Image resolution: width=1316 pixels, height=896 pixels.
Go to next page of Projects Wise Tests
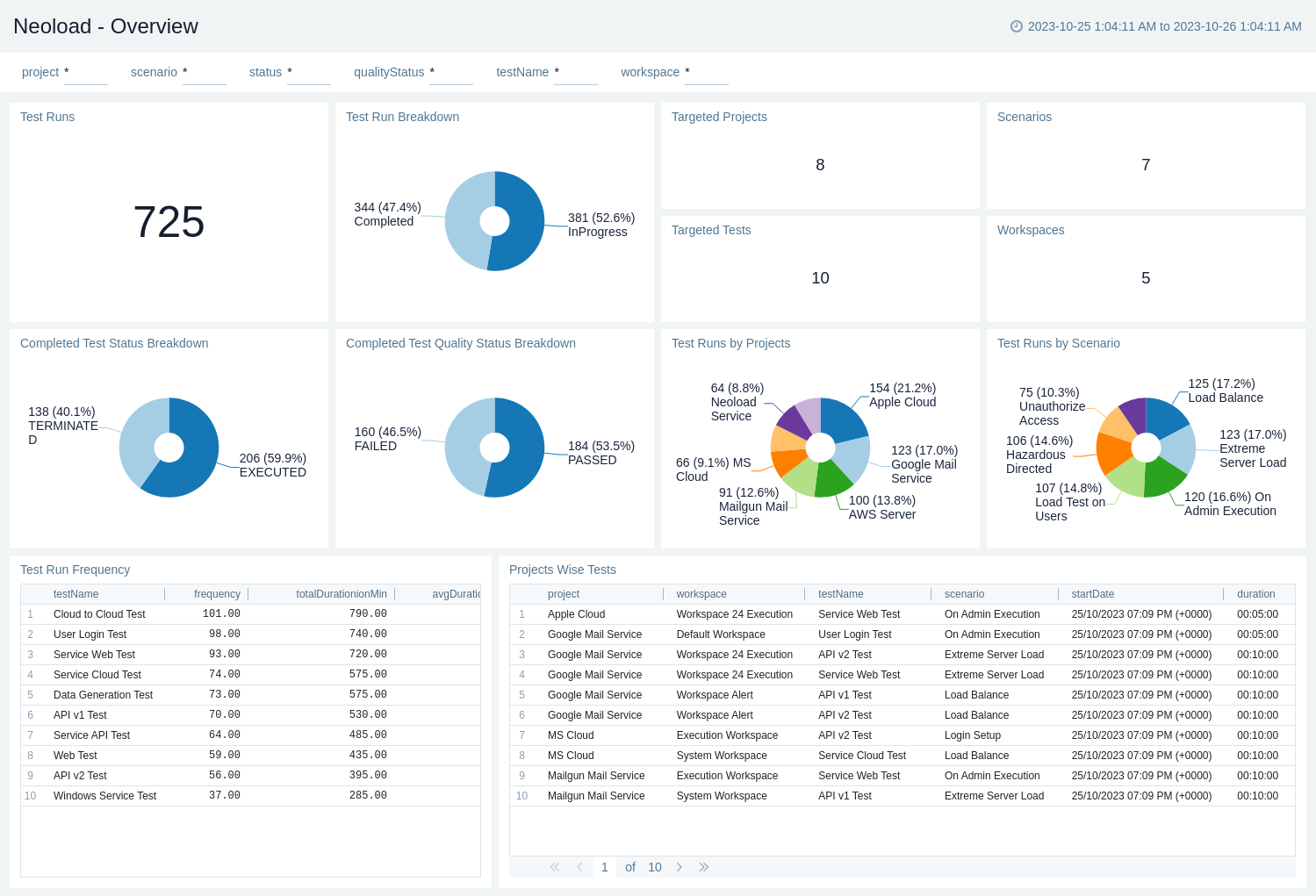[x=680, y=867]
